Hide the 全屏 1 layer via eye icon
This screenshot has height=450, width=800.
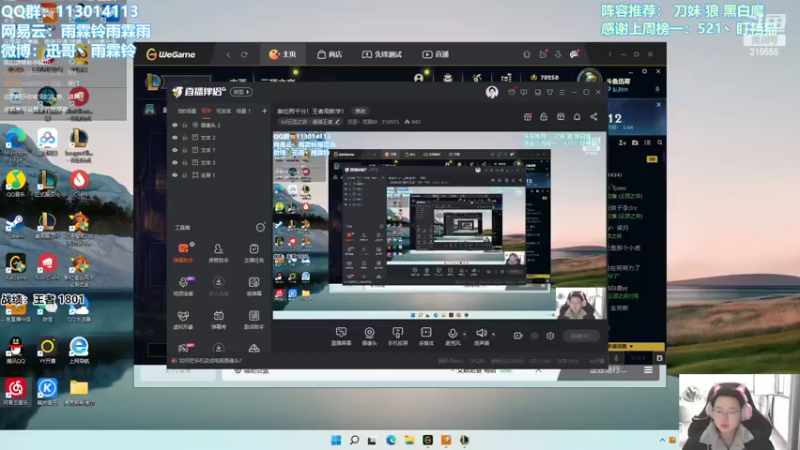pyautogui.click(x=175, y=175)
